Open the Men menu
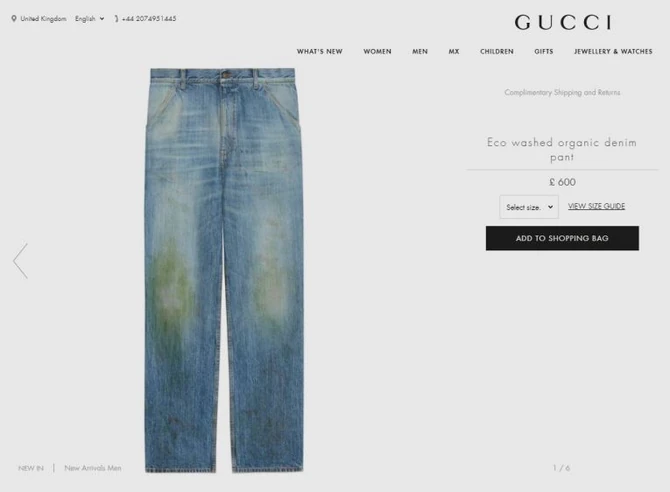Viewport: 670px width, 492px height. (420, 51)
